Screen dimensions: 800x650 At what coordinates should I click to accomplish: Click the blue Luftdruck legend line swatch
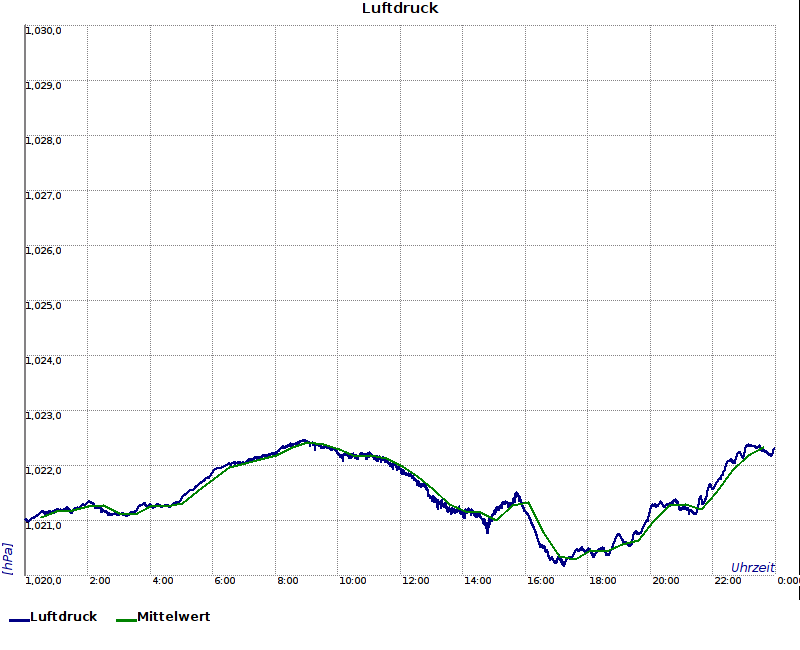click(19, 620)
